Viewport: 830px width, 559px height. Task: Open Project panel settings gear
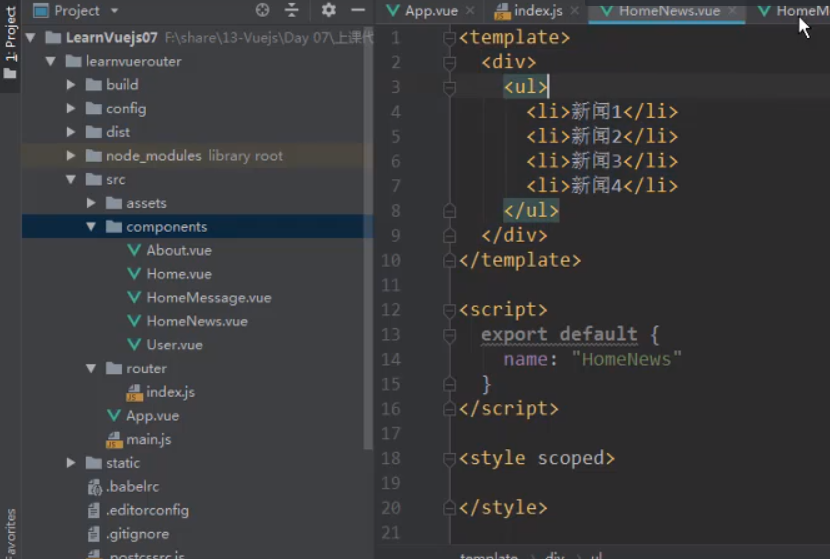[x=329, y=10]
